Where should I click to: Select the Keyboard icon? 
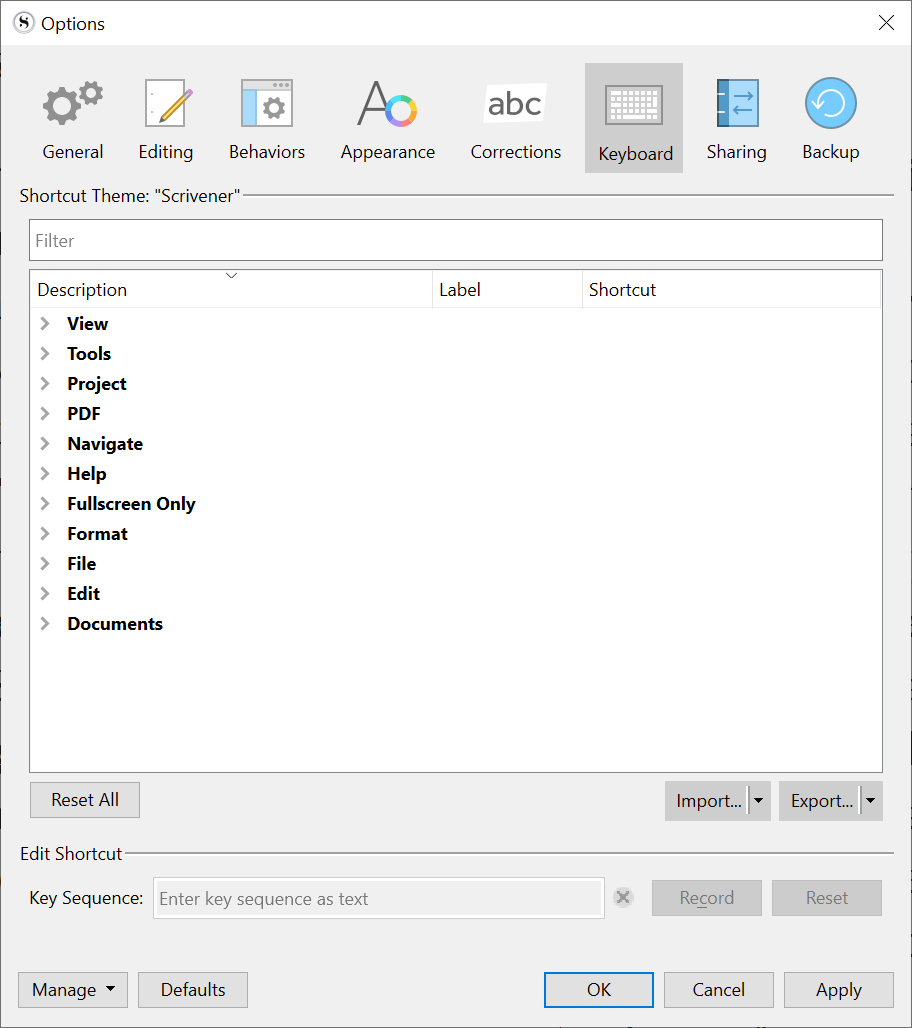[634, 118]
